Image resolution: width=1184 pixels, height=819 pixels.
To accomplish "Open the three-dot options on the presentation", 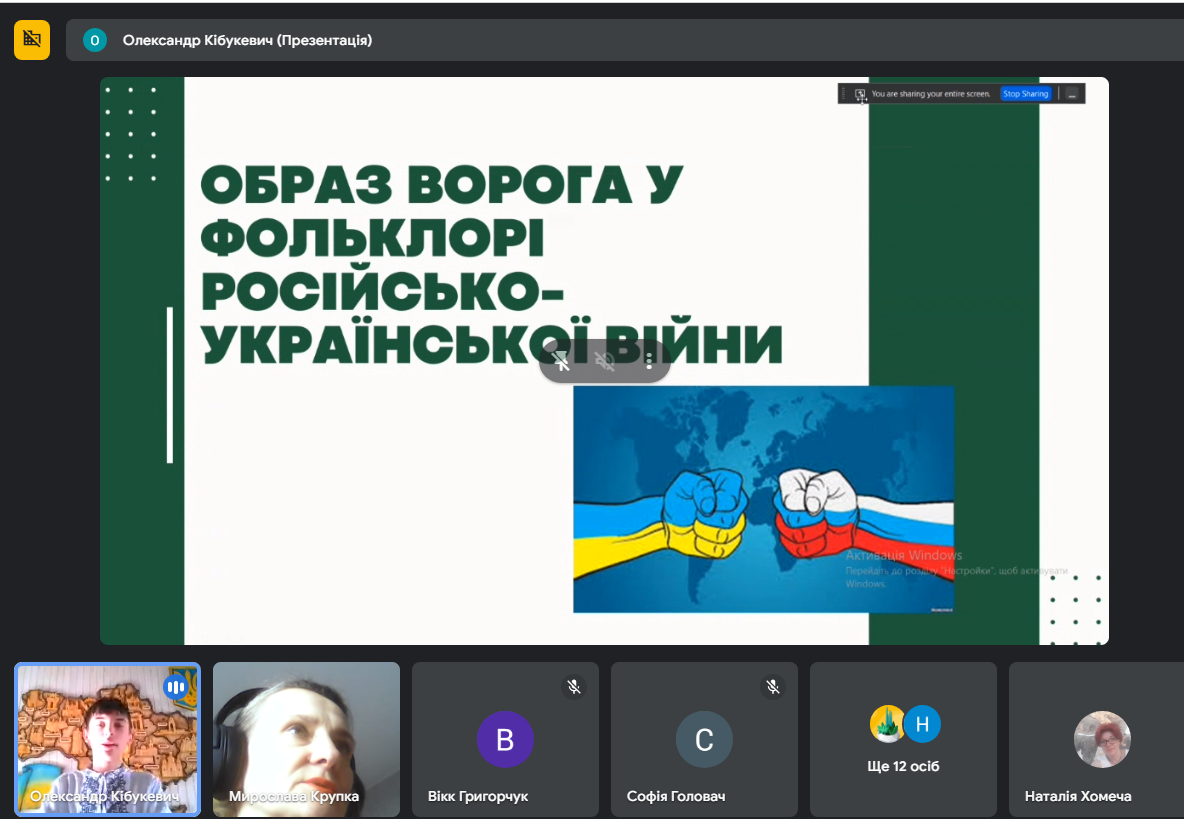I will (x=649, y=361).
